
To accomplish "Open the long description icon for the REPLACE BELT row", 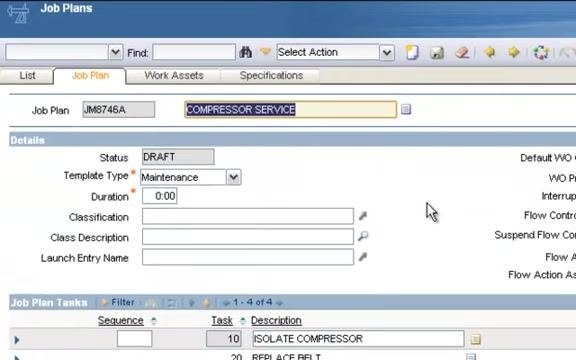I will tap(471, 356).
